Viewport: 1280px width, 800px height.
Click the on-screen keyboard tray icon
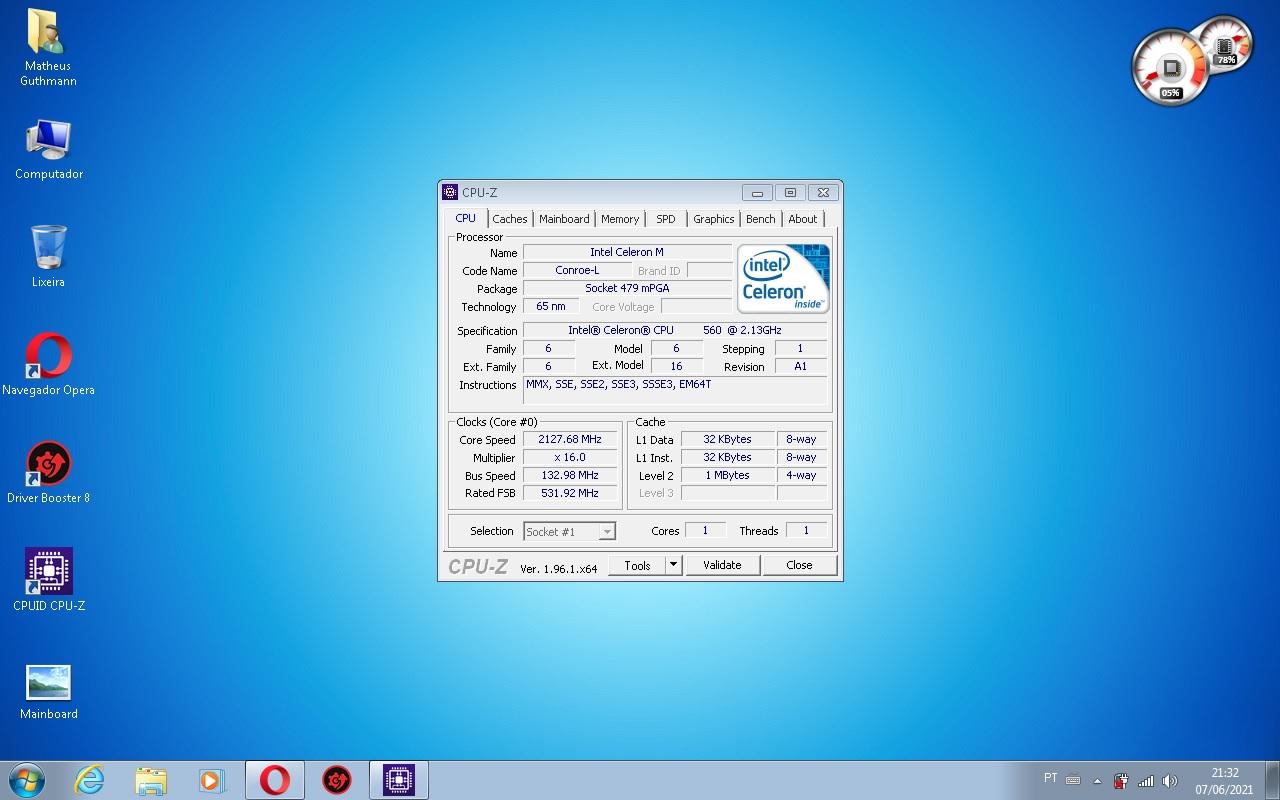[1073, 780]
